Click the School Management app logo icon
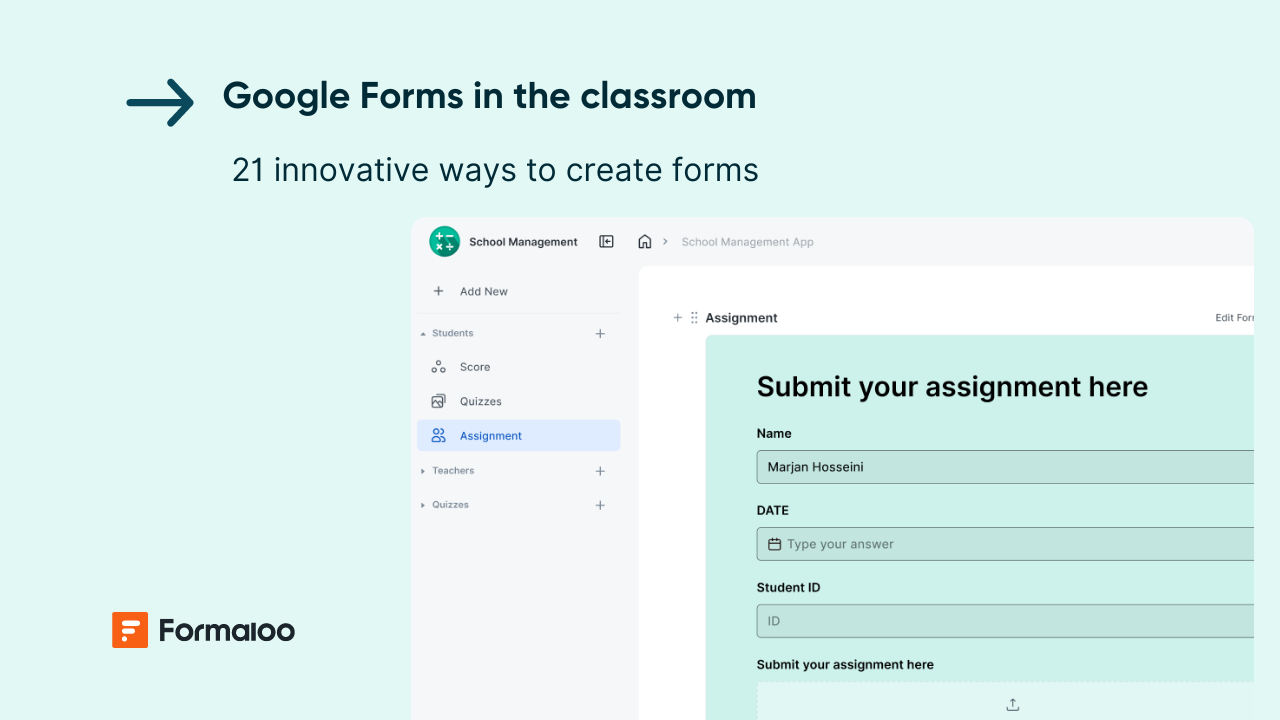1280x720 pixels. [x=444, y=241]
